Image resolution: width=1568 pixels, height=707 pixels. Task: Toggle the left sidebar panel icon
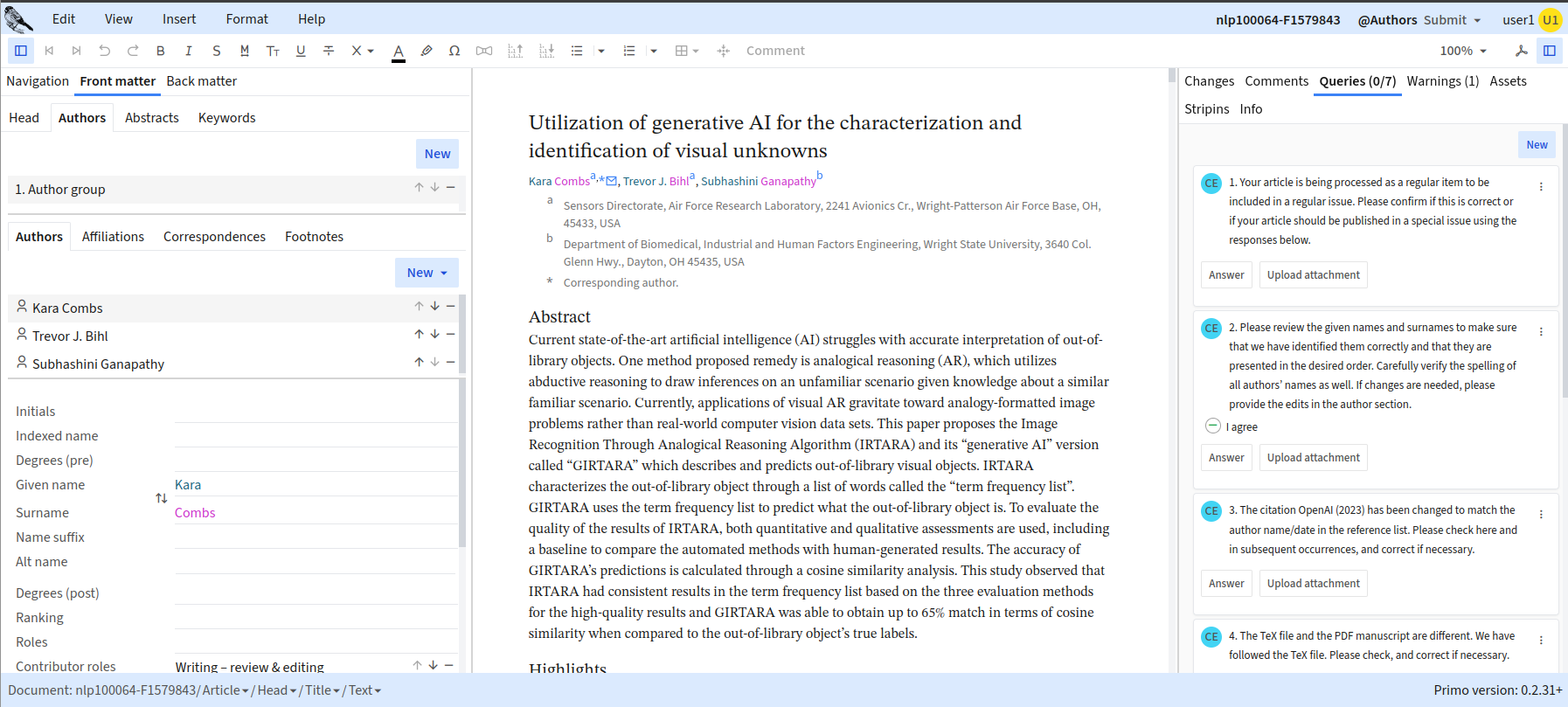coord(21,51)
